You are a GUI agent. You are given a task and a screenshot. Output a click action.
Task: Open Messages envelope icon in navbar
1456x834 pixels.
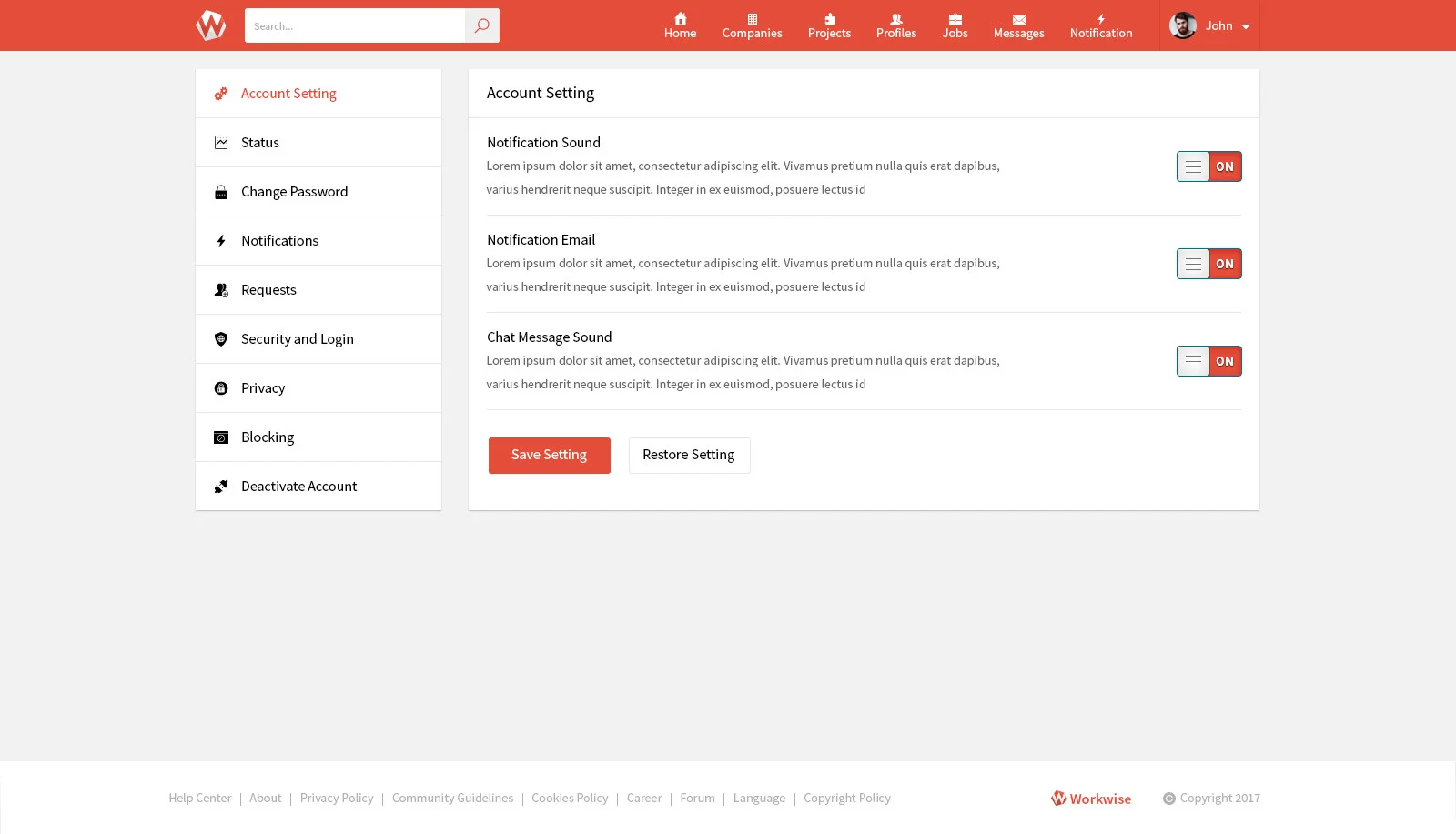pyautogui.click(x=1018, y=18)
